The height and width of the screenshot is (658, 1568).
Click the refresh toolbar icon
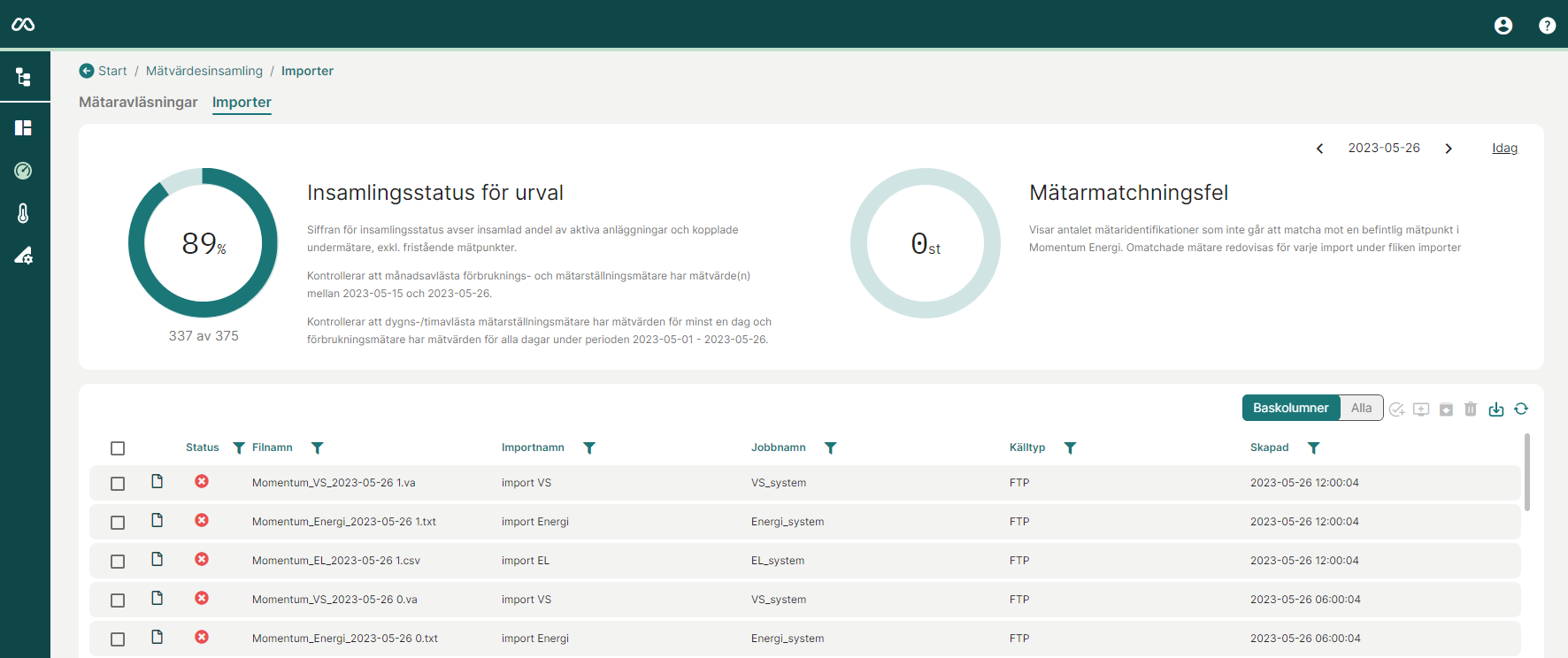[1521, 409]
